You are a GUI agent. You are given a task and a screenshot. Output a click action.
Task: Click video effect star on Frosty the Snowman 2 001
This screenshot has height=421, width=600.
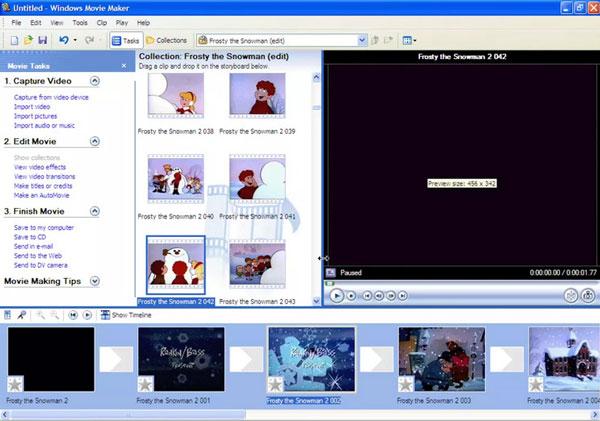tap(145, 384)
